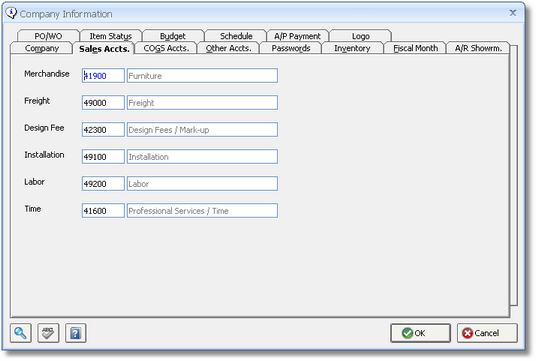Screen dimensions: 536x361
Task: Click the ABC spell check icon
Action: pyautogui.click(x=48, y=333)
